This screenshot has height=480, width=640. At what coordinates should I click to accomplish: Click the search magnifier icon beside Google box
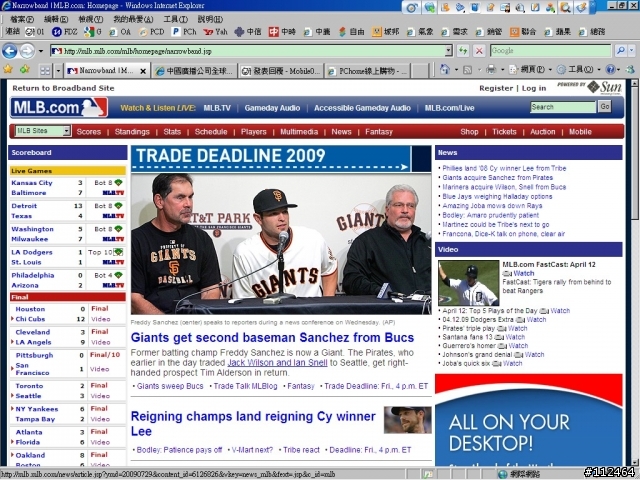pos(620,51)
